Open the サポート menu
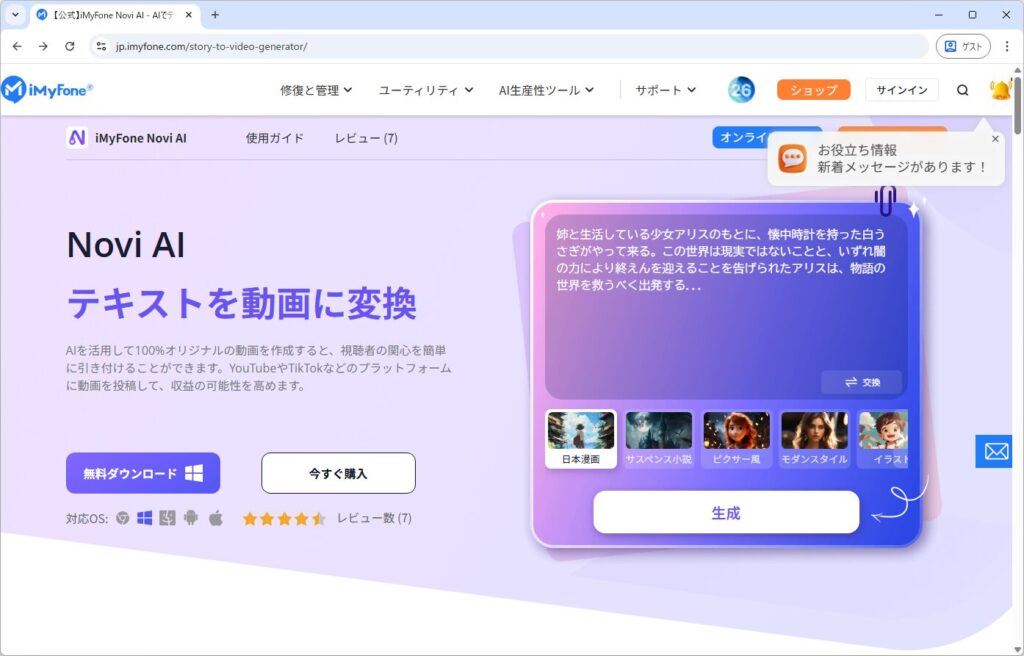Screen dimensions: 1024x656 tap(665, 90)
